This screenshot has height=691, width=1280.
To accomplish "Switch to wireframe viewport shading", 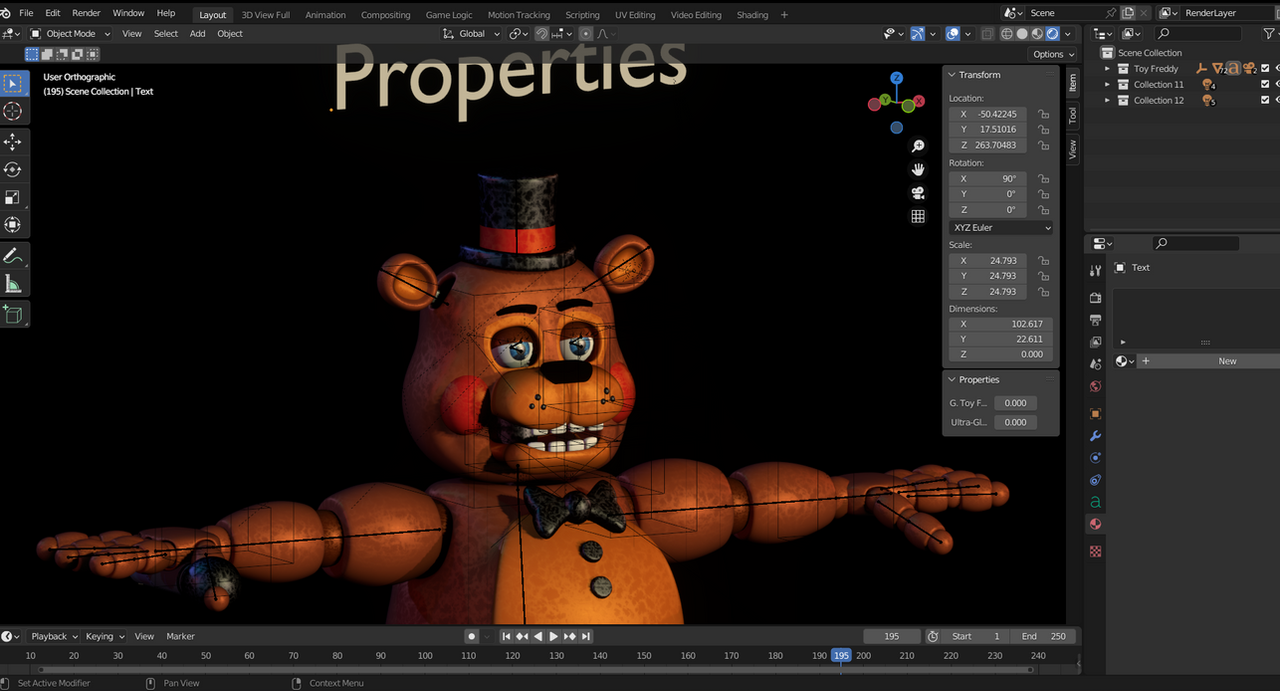I will (1007, 34).
